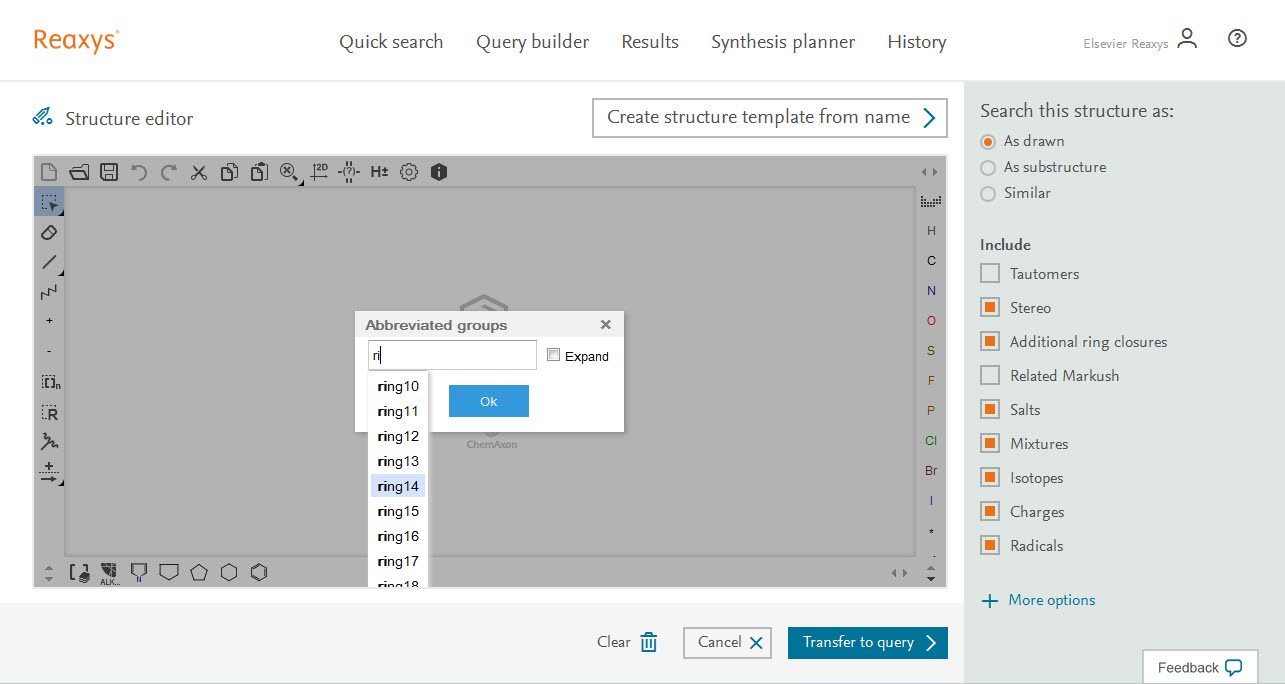Click the 2D clean layout icon
1285x684 pixels.
pyautogui.click(x=319, y=172)
